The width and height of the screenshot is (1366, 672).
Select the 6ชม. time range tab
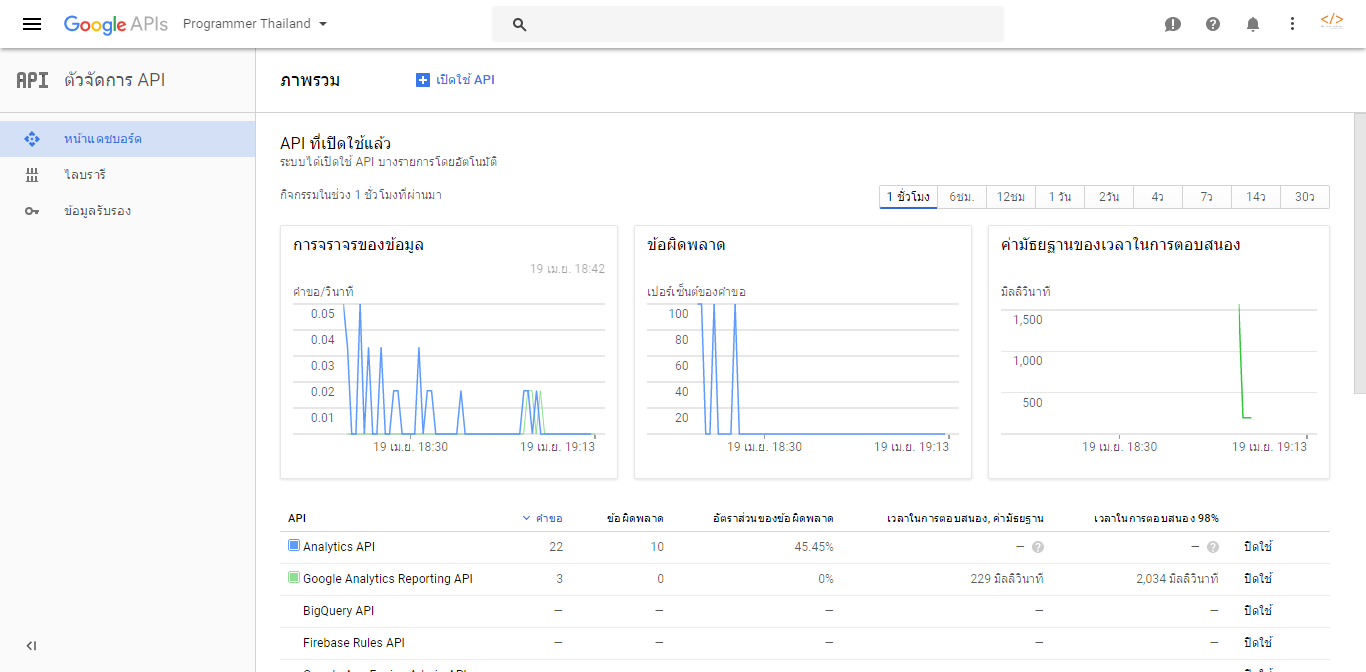pos(962,197)
